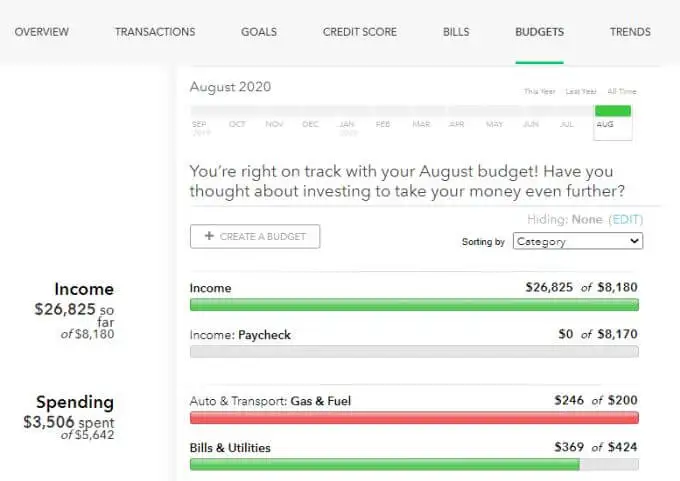Select JUL on the month timeline
This screenshot has height=481, width=680.
point(566,124)
